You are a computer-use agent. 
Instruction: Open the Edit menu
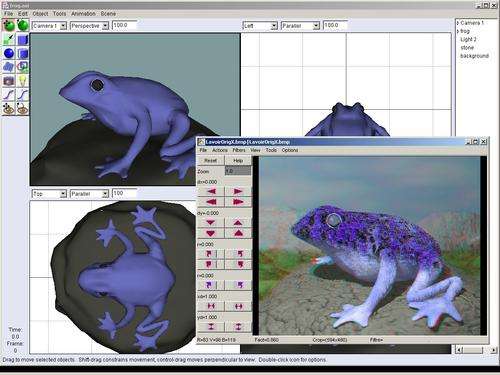(x=23, y=14)
